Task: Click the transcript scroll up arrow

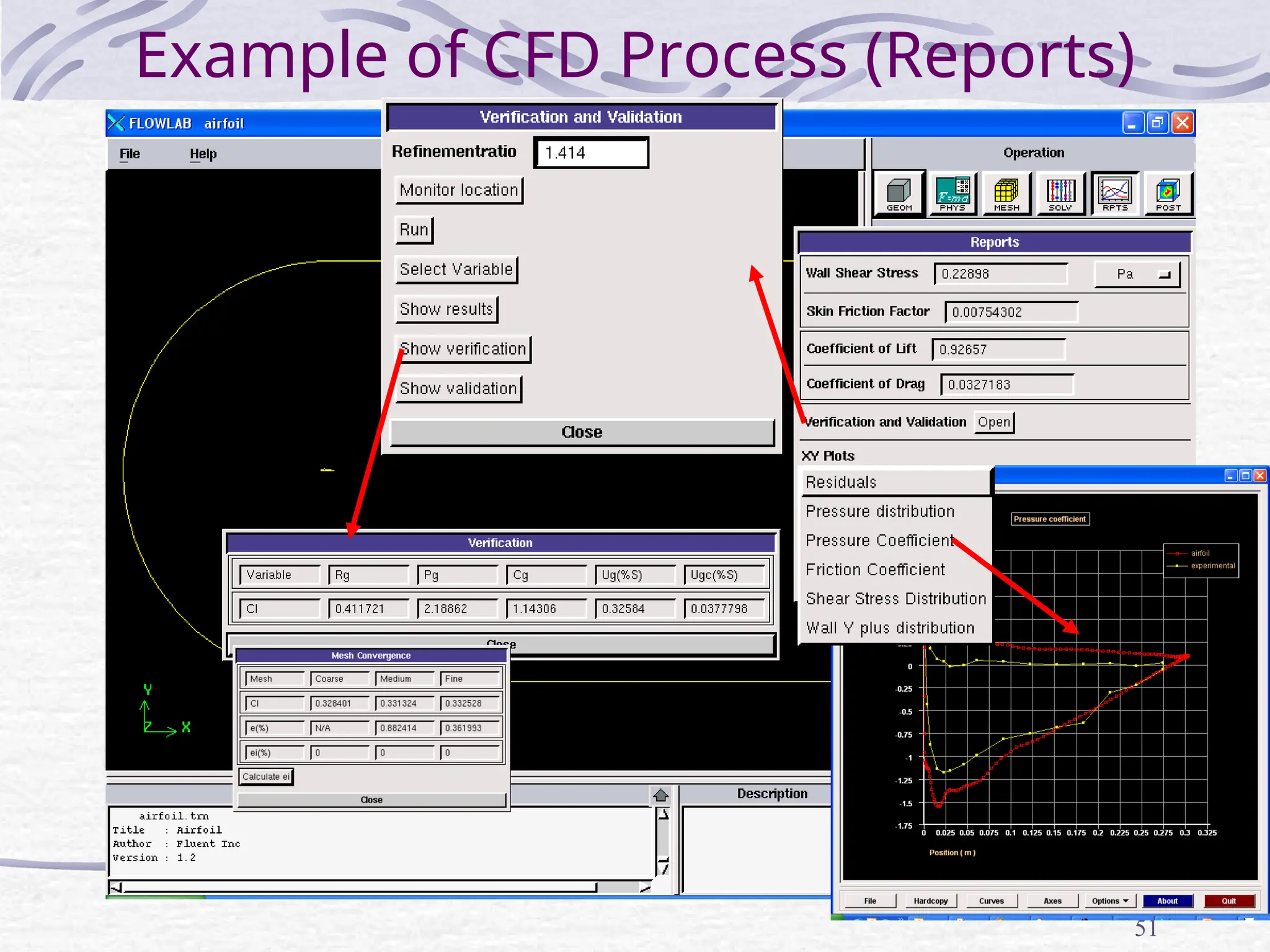Action: 663,814
